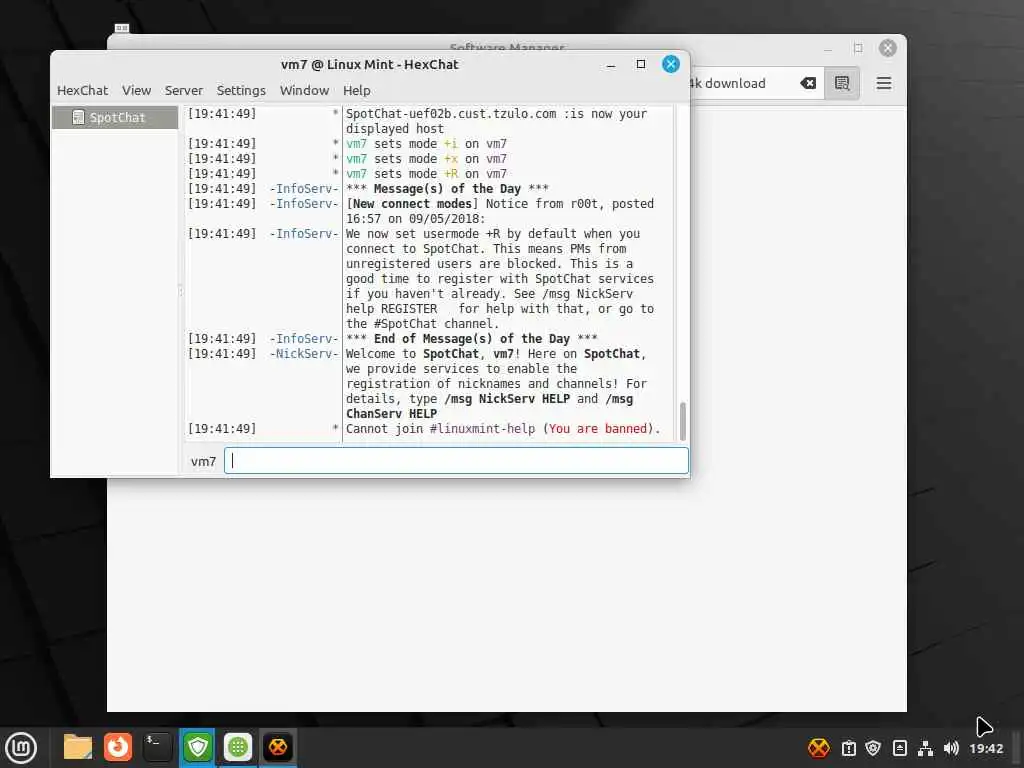Clear the Software Manager search field

(x=808, y=83)
